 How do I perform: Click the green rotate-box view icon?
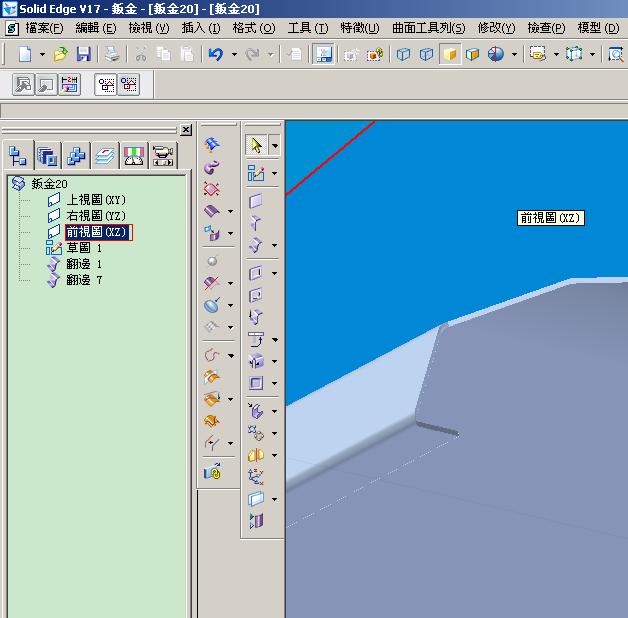click(x=574, y=54)
